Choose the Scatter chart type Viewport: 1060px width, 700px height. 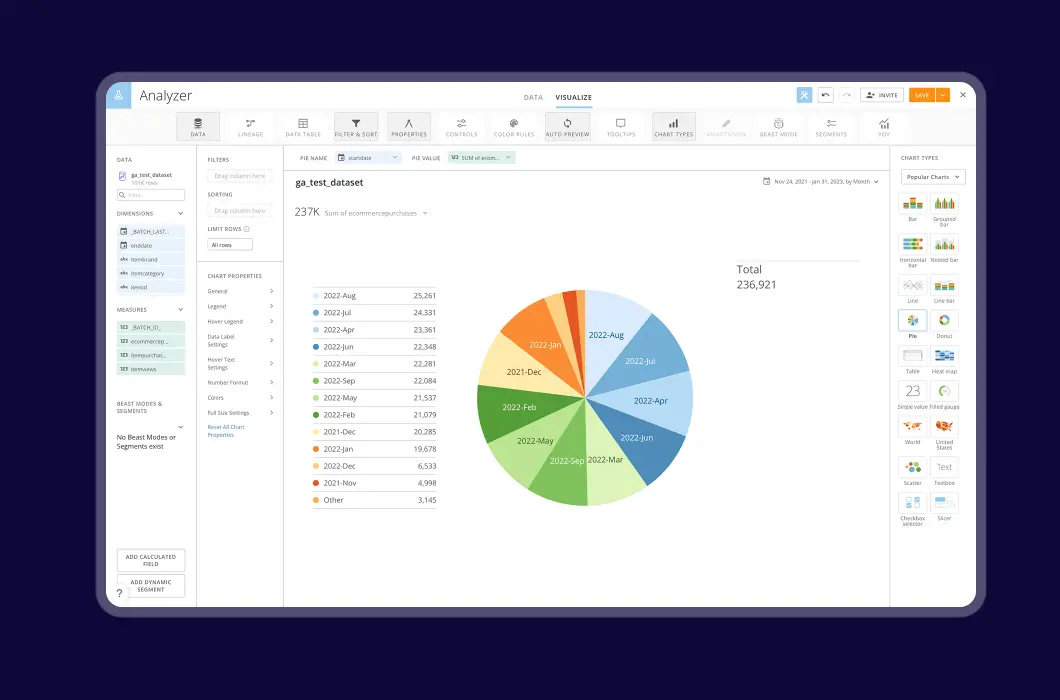tap(911, 468)
